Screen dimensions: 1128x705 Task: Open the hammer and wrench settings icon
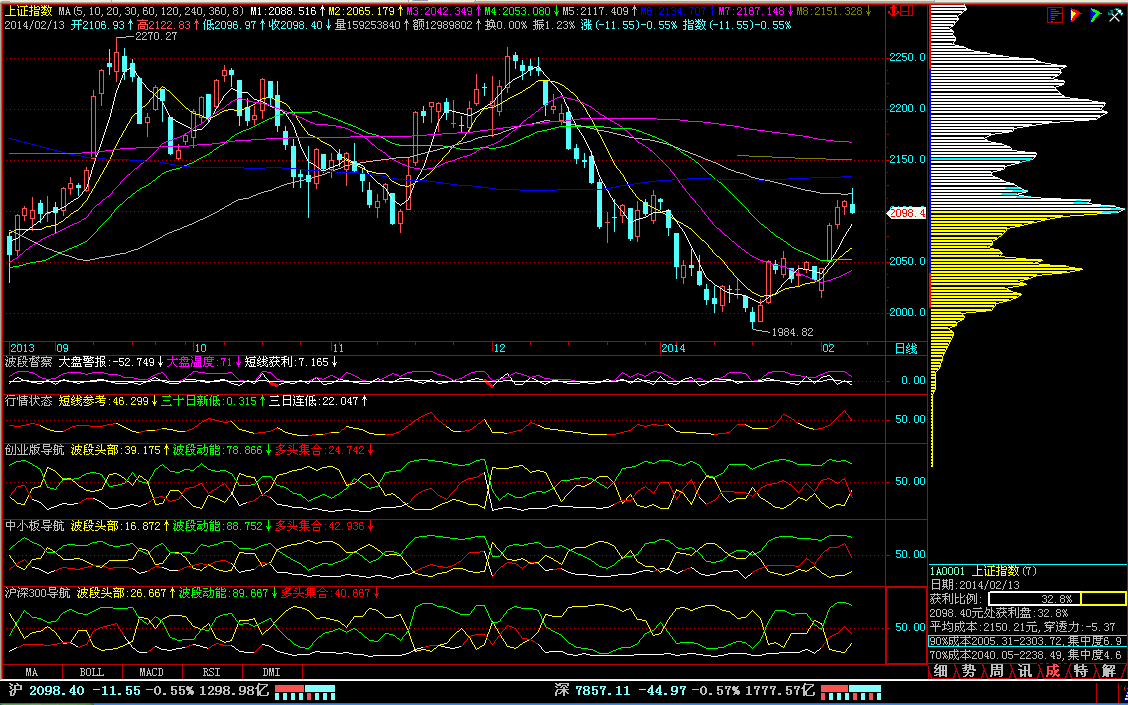point(1115,14)
